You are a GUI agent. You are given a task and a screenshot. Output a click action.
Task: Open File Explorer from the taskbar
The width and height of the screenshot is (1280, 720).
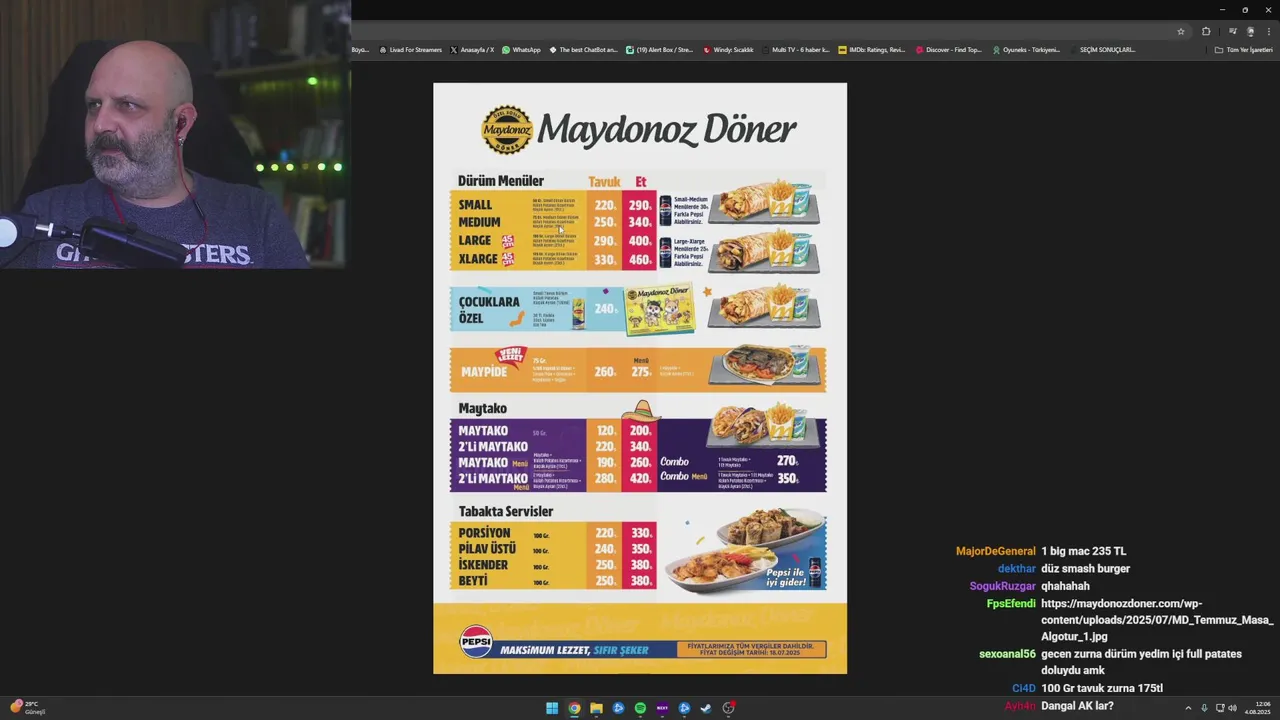tap(596, 708)
